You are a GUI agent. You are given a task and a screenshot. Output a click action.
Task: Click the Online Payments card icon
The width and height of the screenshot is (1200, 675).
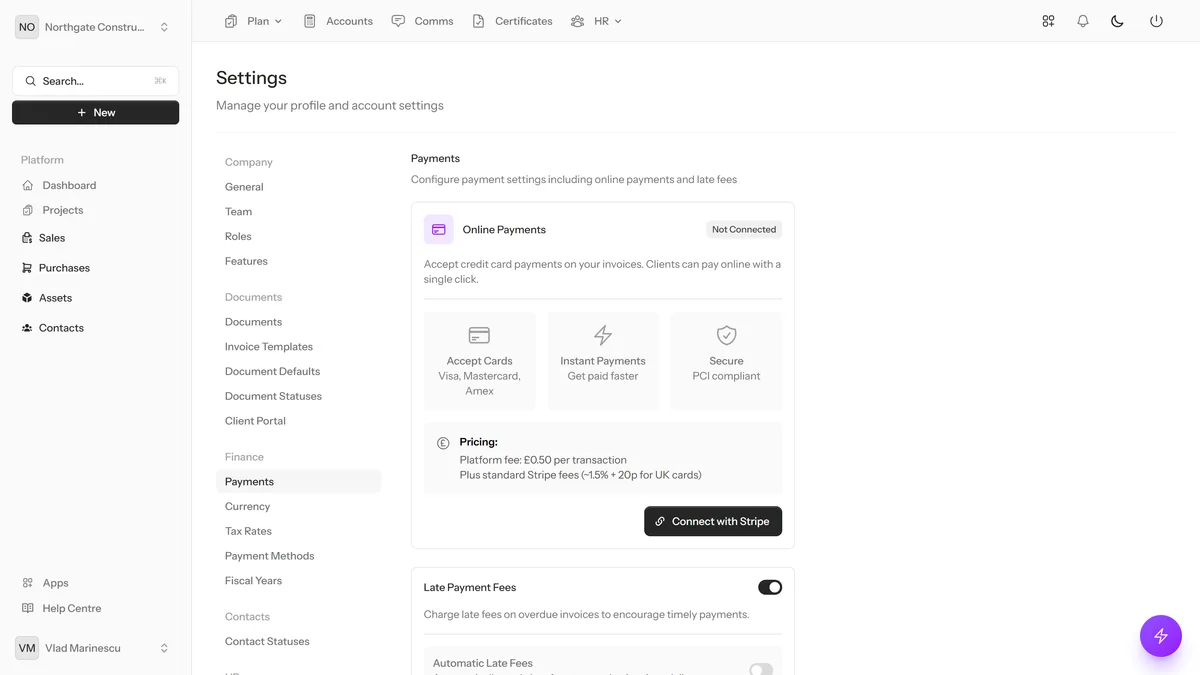click(439, 229)
